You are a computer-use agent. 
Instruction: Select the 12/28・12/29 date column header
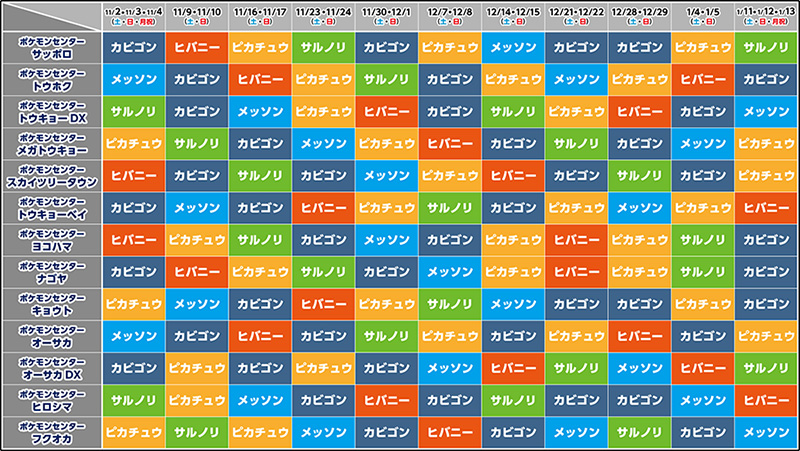640,16
